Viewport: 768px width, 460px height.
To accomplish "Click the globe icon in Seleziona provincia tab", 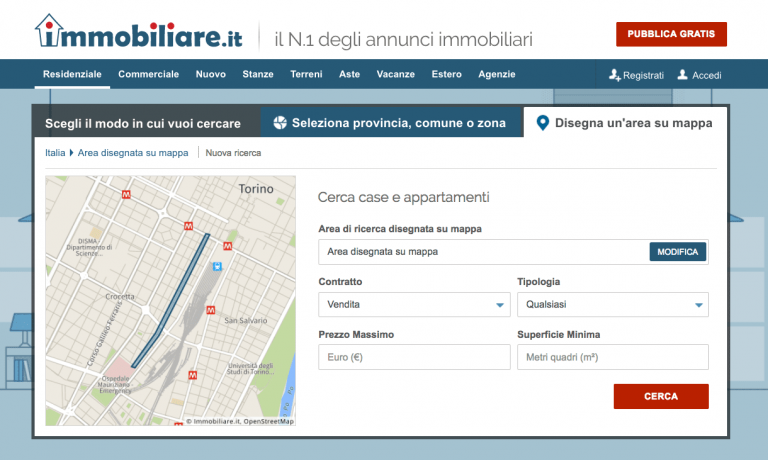I will (280, 122).
